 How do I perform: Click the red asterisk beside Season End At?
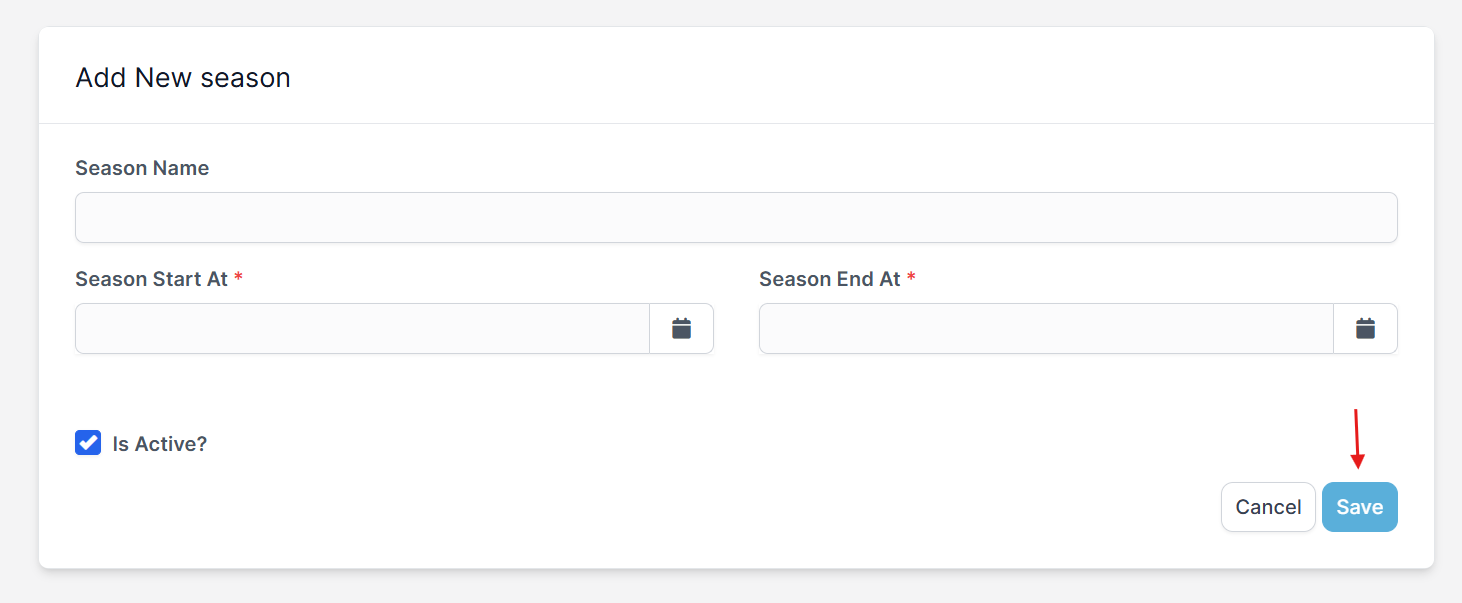pyautogui.click(x=911, y=279)
